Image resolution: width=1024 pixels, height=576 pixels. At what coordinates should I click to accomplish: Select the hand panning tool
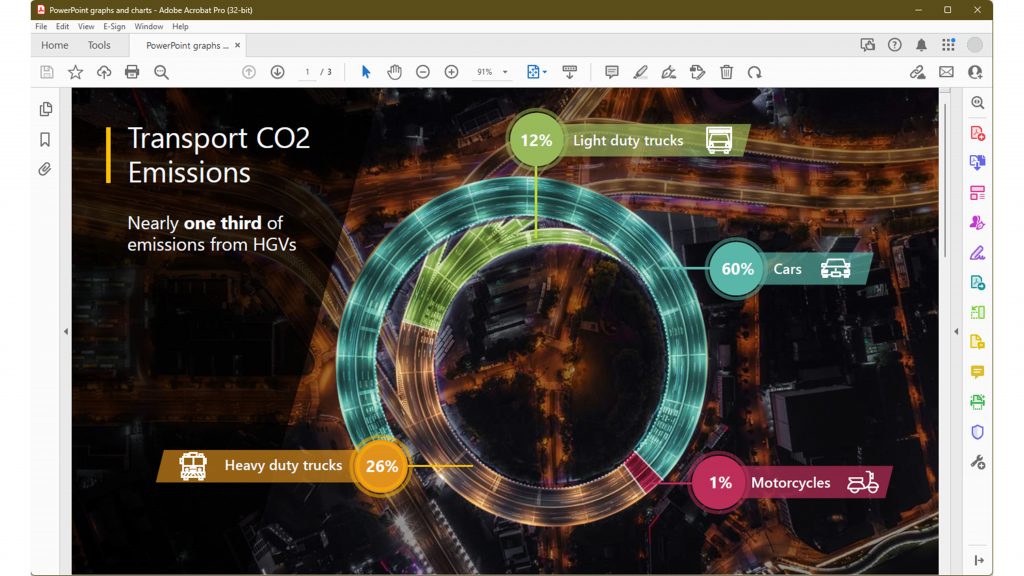click(394, 71)
